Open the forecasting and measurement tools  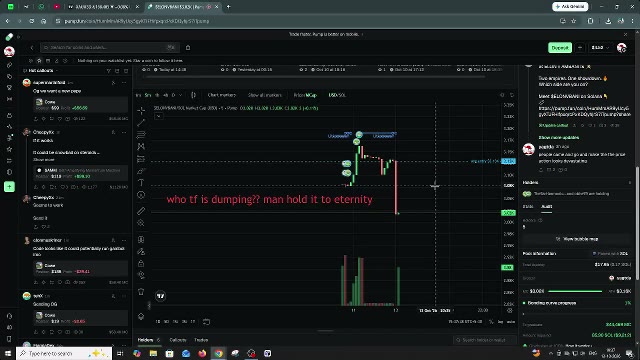pyautogui.click(x=141, y=159)
